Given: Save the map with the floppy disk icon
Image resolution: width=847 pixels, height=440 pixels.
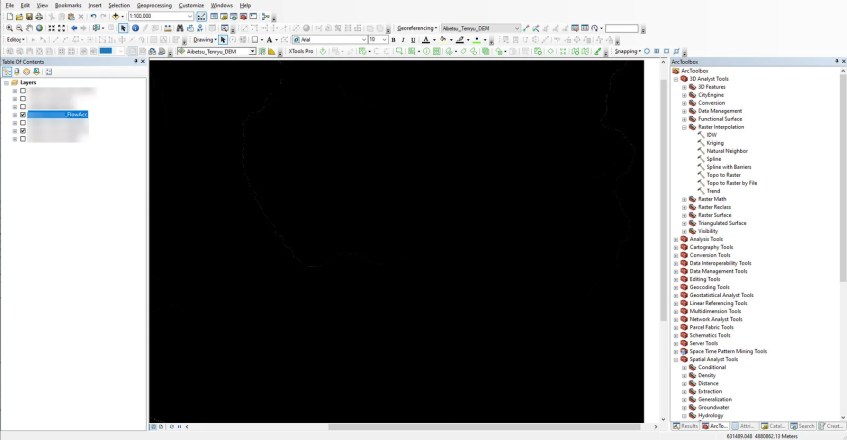Looking at the screenshot, I should (29, 17).
